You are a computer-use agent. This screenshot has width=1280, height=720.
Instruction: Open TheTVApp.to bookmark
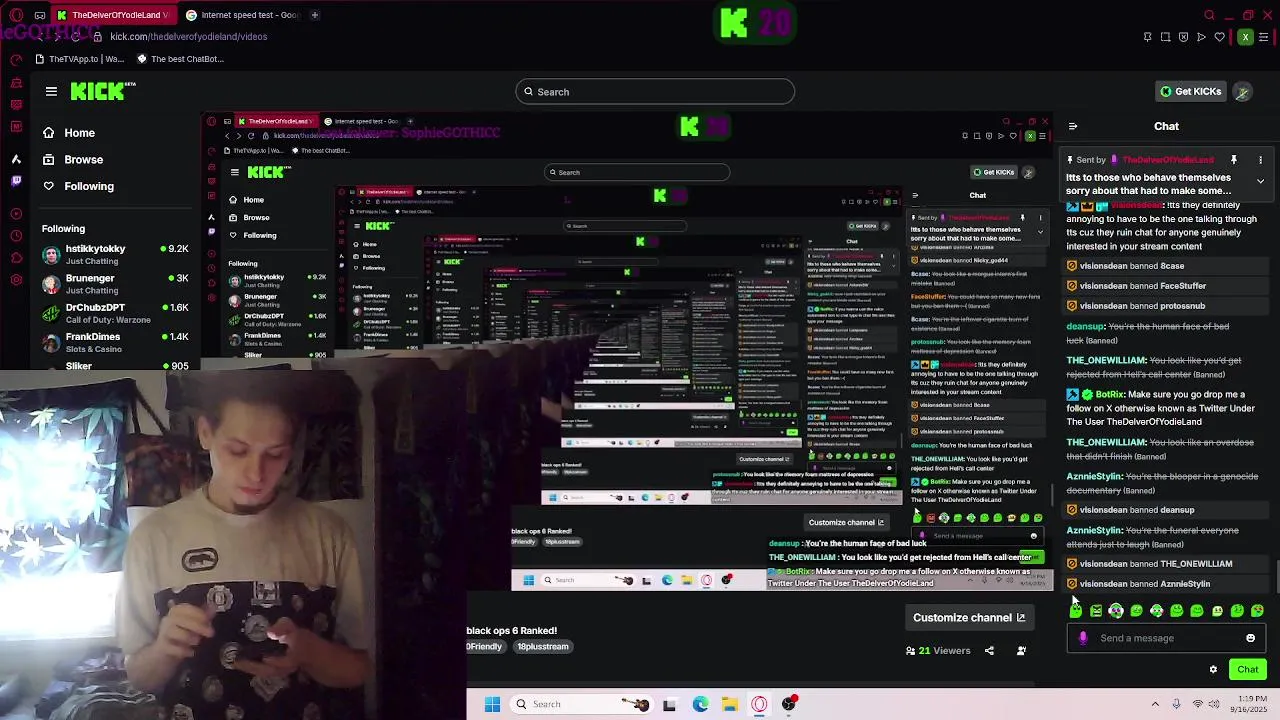pos(78,59)
